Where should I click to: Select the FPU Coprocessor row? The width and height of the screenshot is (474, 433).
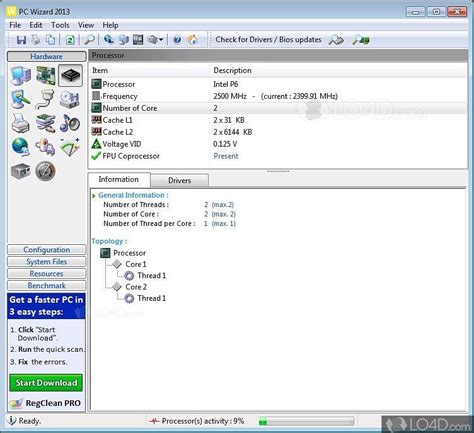(x=278, y=156)
